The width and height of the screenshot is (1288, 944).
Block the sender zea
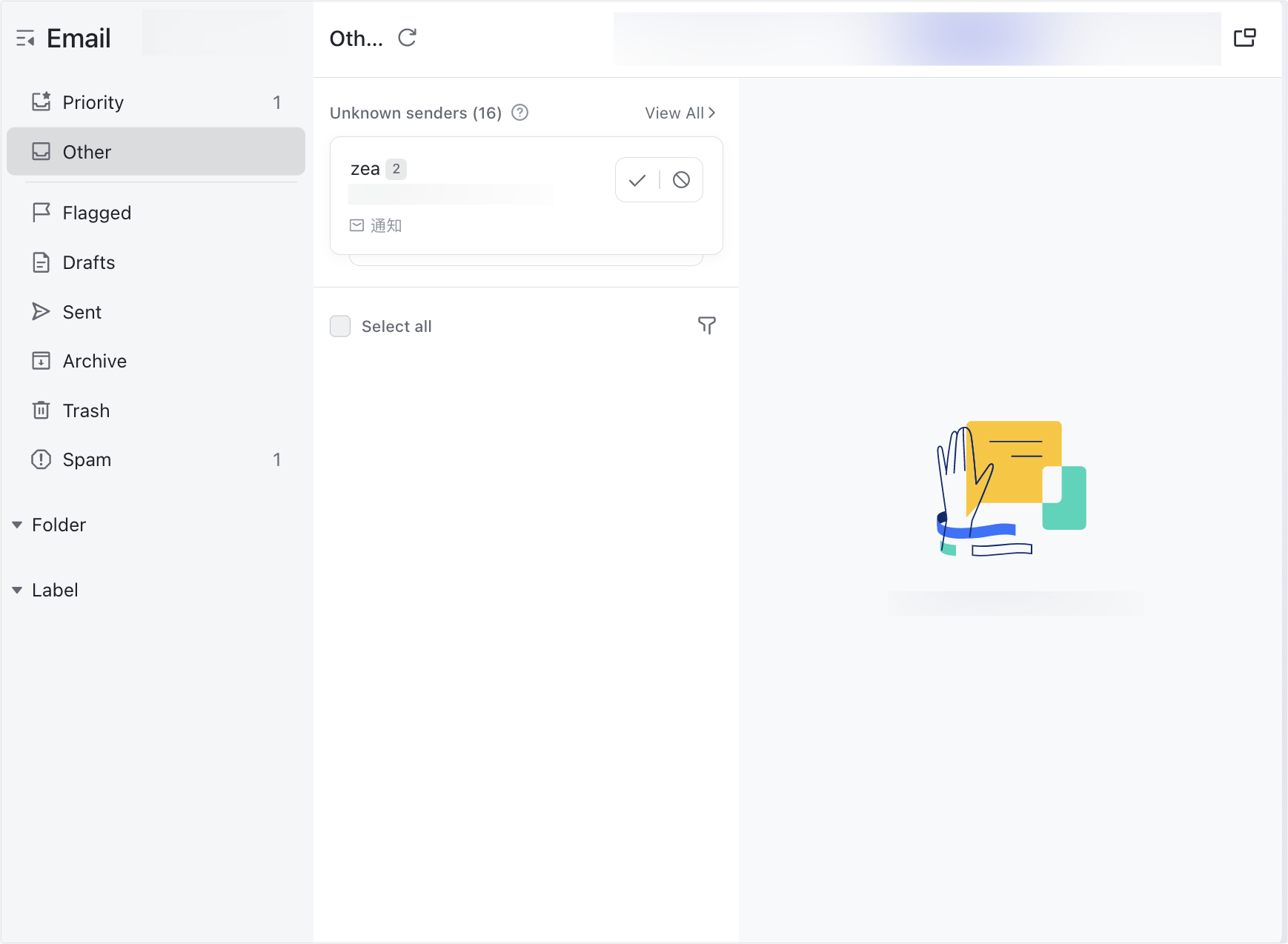[680, 179]
